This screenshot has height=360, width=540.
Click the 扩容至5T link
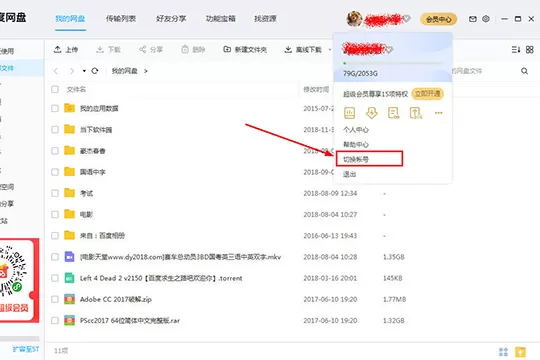pyautogui.click(x=26, y=349)
